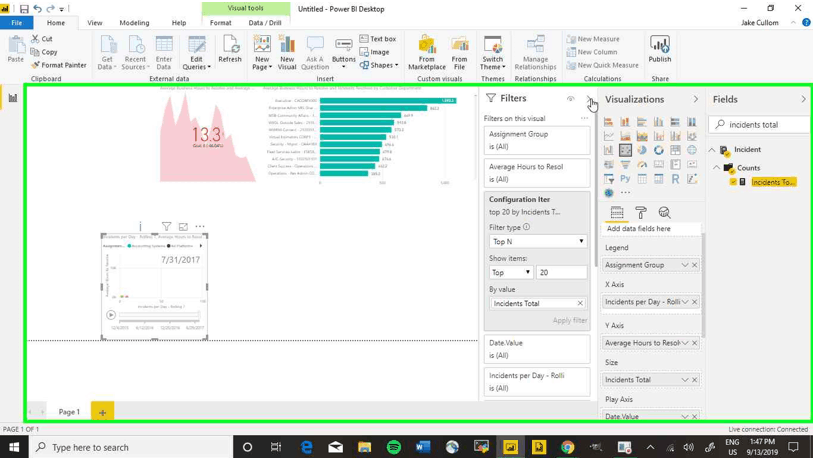The image size is (815, 460).
Task: Click the play axis slider track
Action: (x=159, y=314)
